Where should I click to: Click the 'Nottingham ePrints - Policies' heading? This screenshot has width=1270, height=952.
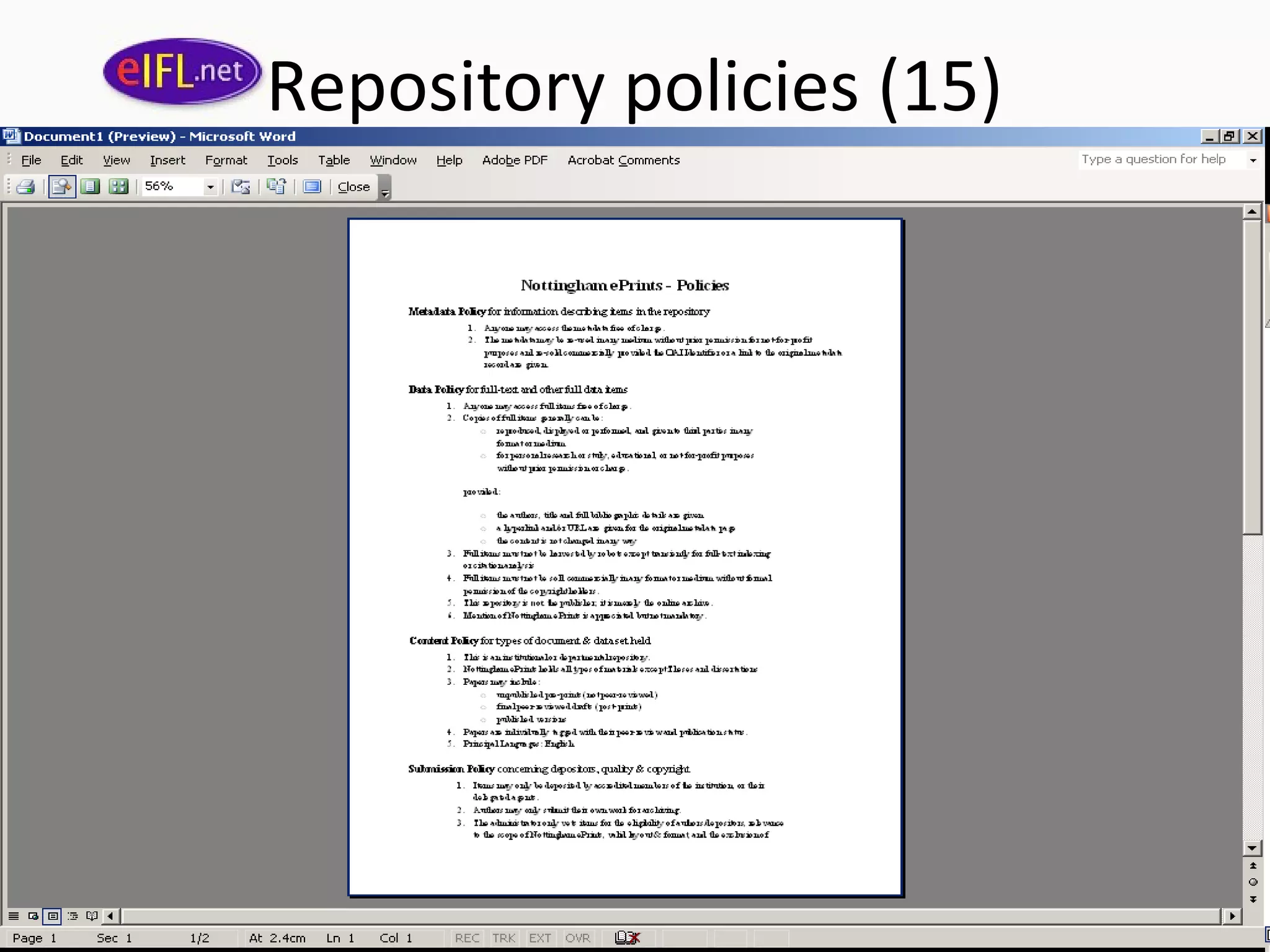(x=624, y=285)
